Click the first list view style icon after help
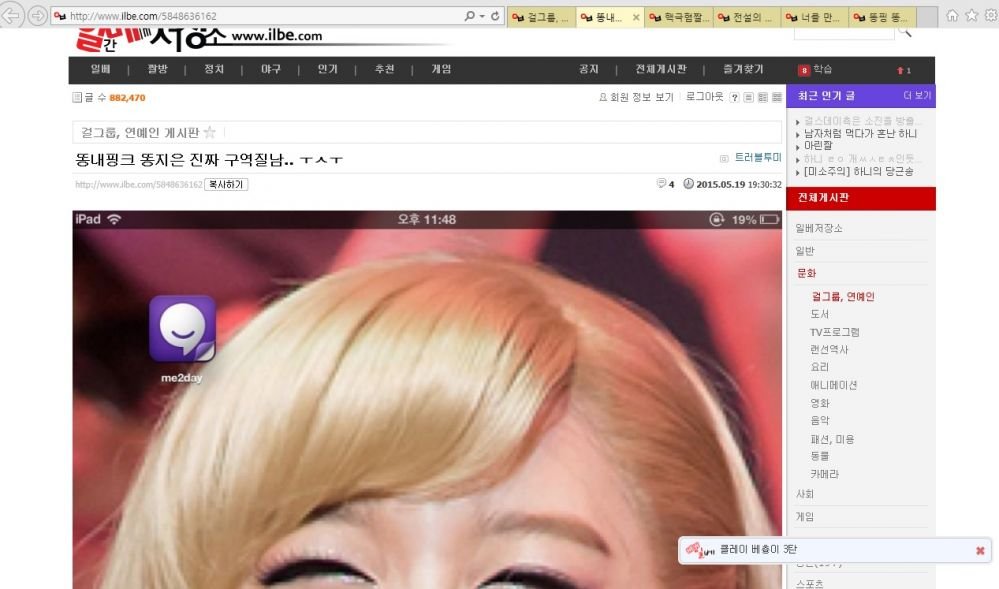The width and height of the screenshot is (999, 589). click(x=749, y=98)
